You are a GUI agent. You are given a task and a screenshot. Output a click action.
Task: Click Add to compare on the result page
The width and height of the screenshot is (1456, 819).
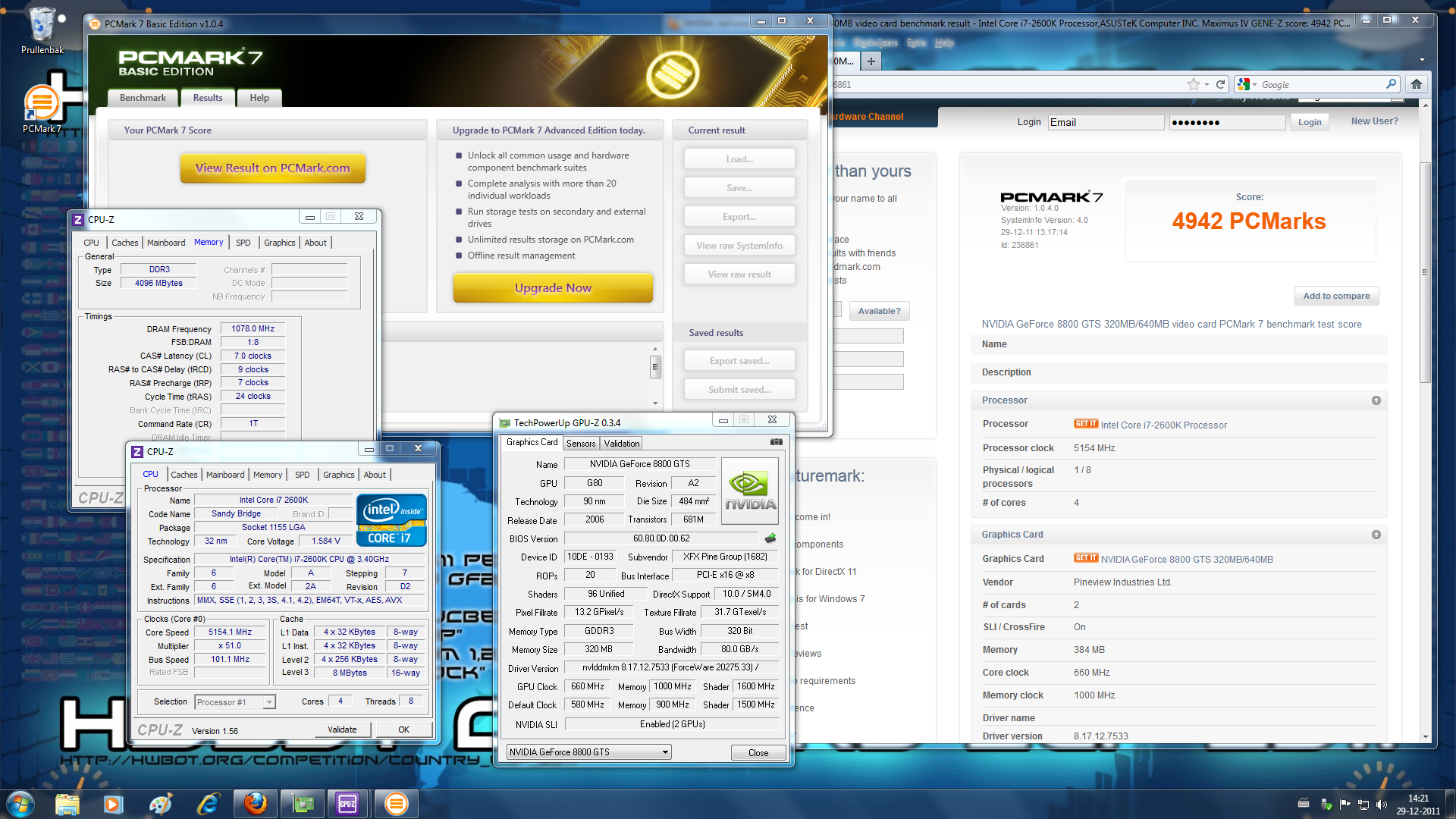(x=1336, y=296)
